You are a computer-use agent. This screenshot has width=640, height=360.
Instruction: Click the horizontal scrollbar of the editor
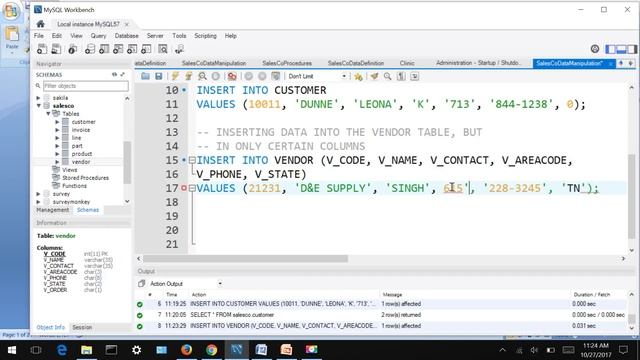pyautogui.click(x=245, y=259)
